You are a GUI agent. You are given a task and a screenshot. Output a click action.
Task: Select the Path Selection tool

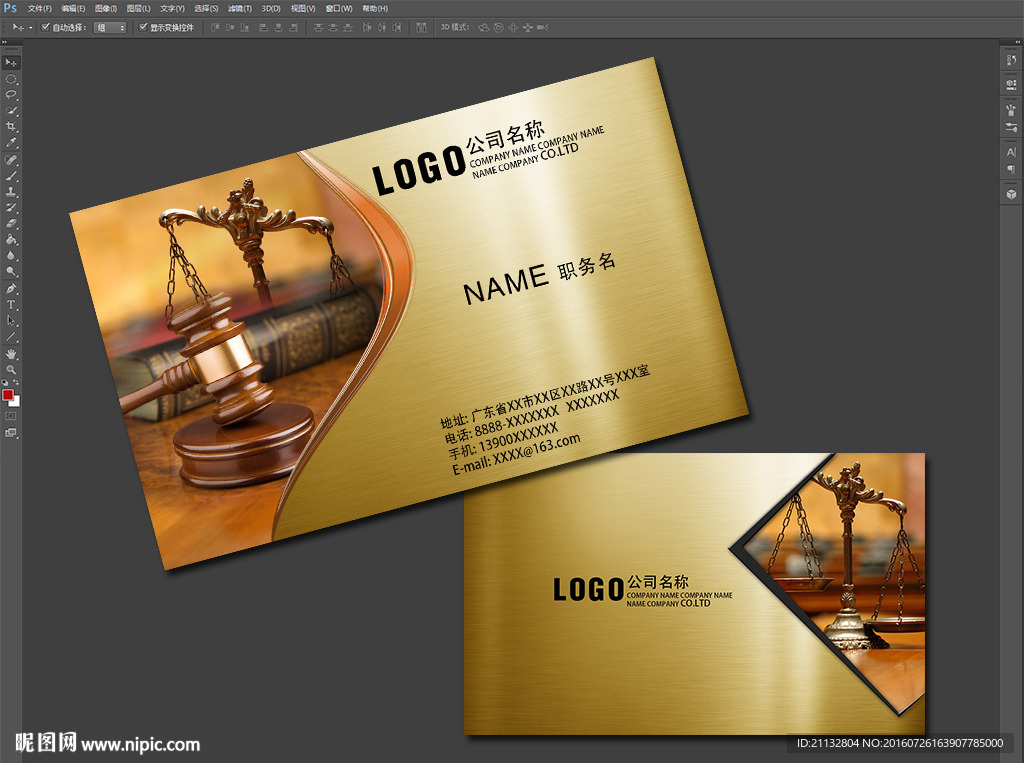11,321
